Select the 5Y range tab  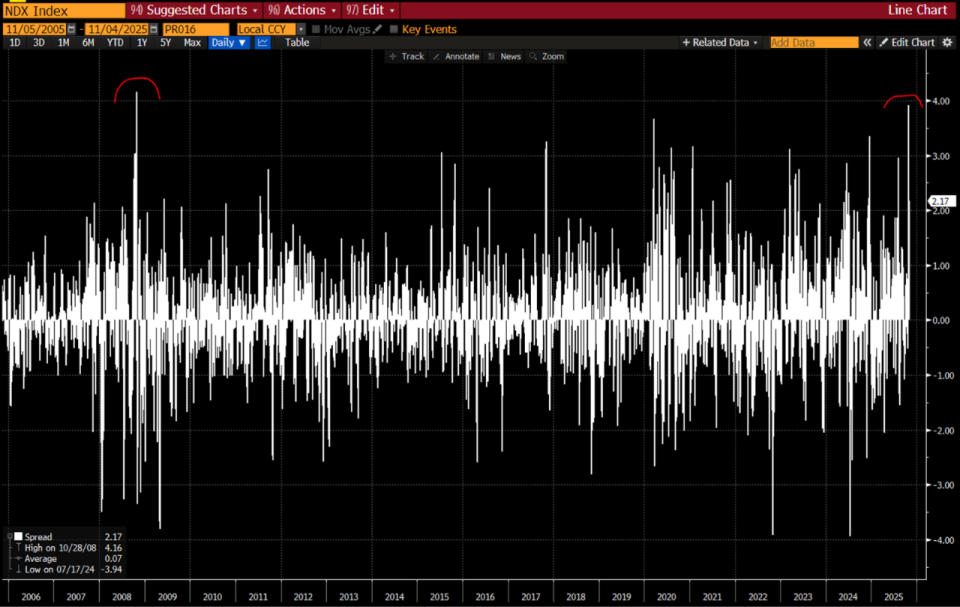pos(165,42)
